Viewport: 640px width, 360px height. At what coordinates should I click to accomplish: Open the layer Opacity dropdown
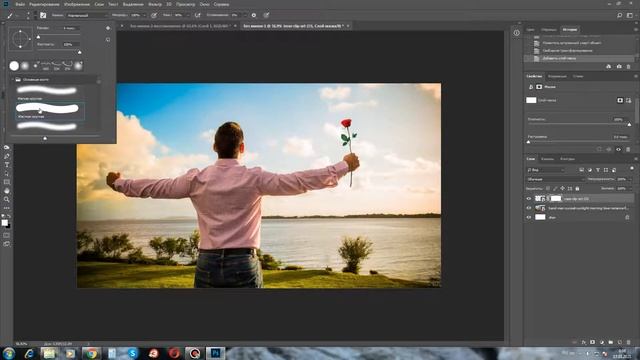tap(630, 179)
